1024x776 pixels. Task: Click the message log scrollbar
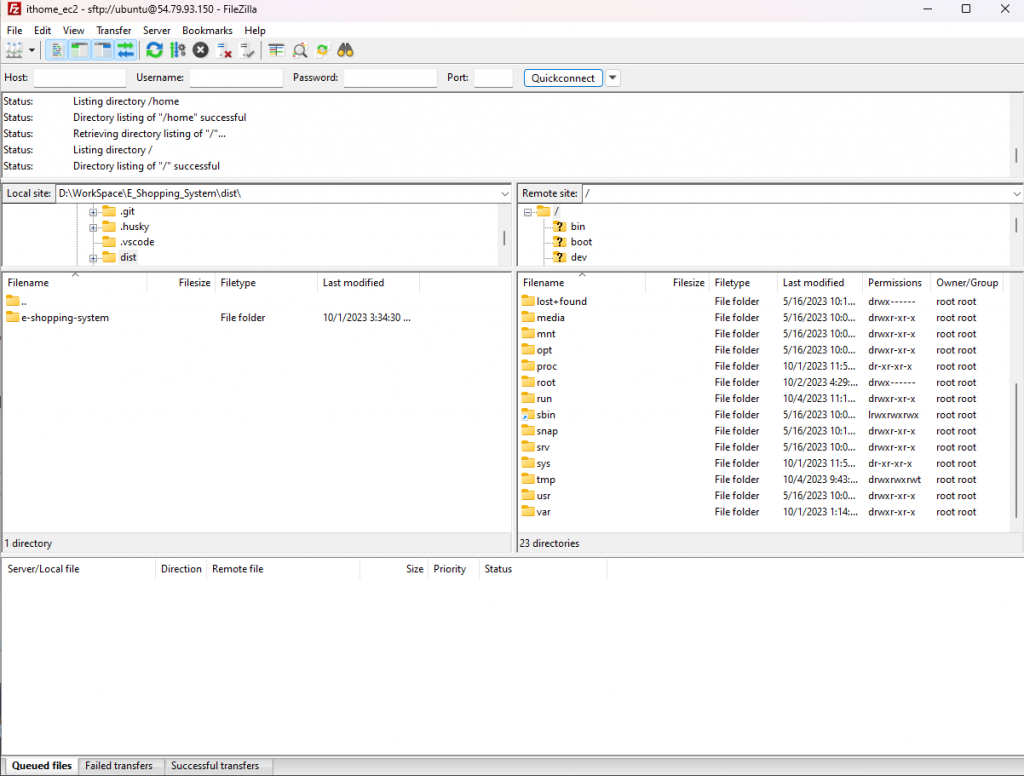(1016, 155)
